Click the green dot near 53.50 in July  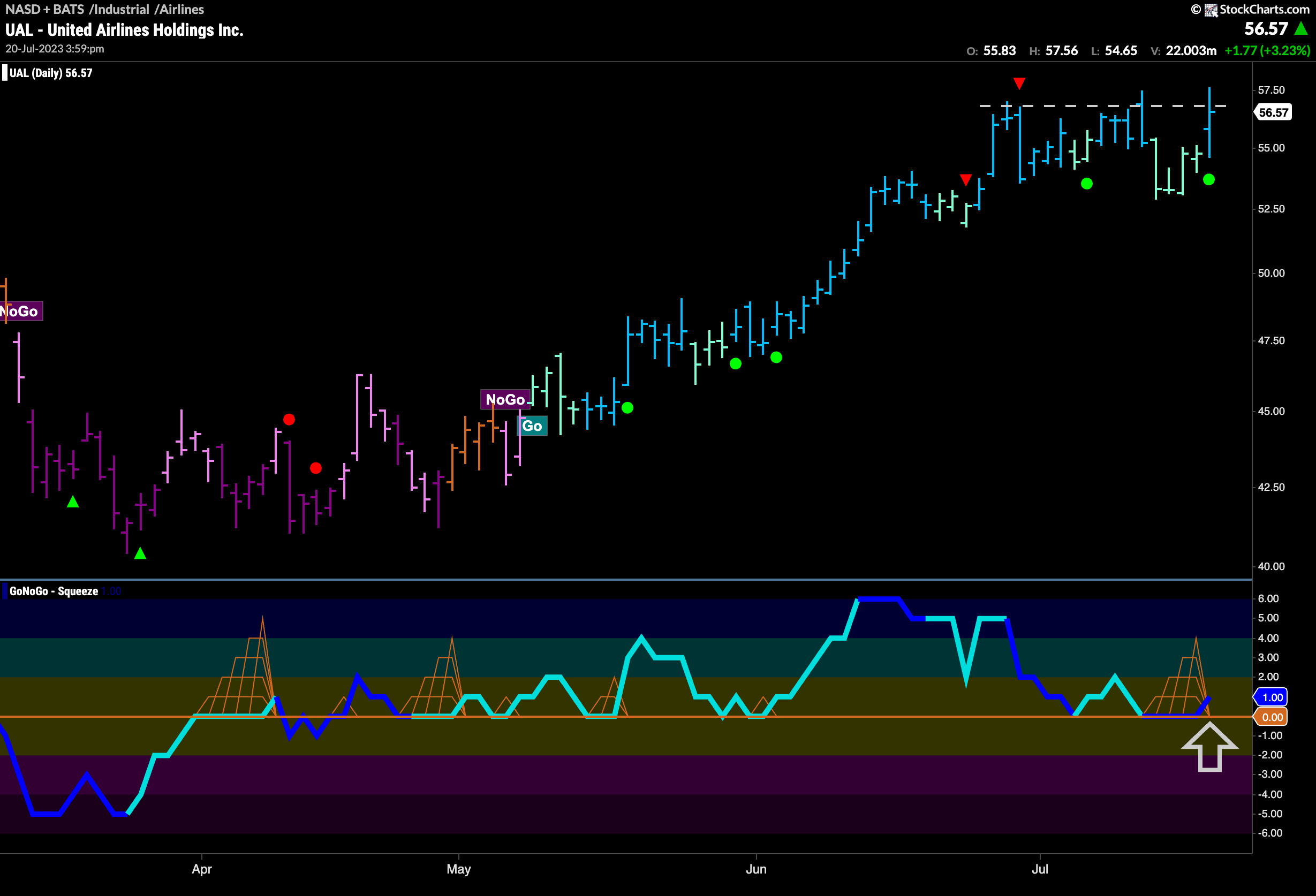pos(1087,184)
